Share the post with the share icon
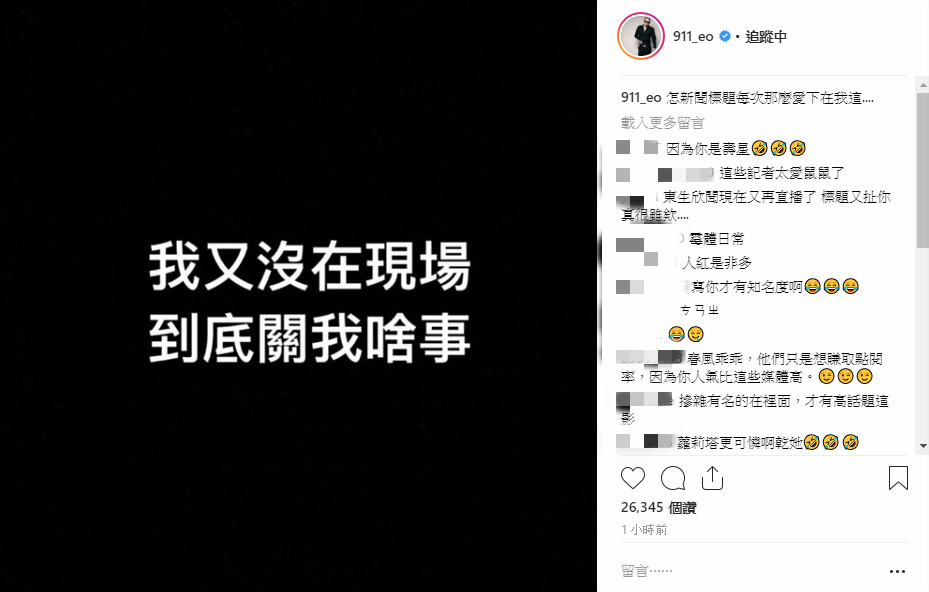Screen dimensions: 929x592 click(712, 478)
